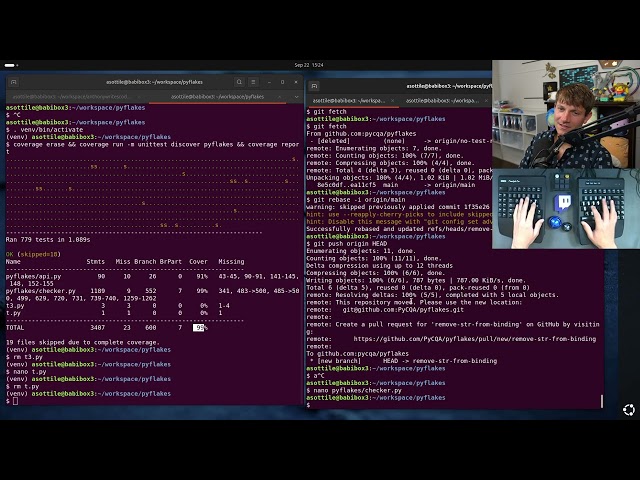Minimize the left terminal window
This screenshot has width=640, height=480.
coord(269,82)
